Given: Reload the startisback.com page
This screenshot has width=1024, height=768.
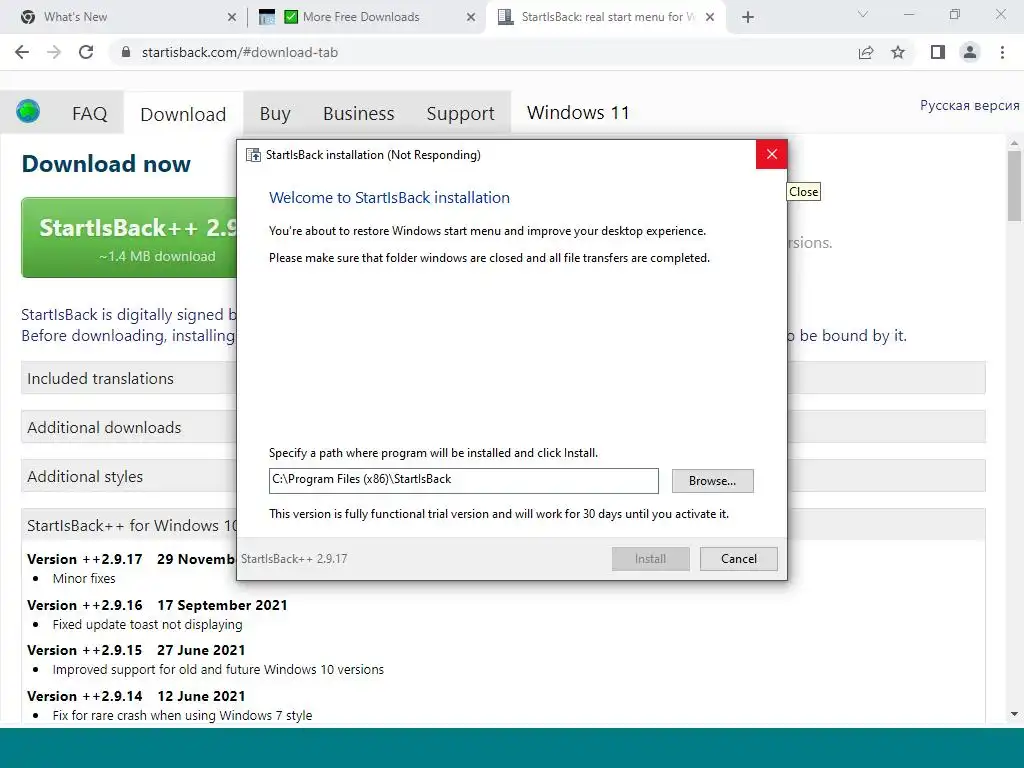Looking at the screenshot, I should (x=86, y=52).
